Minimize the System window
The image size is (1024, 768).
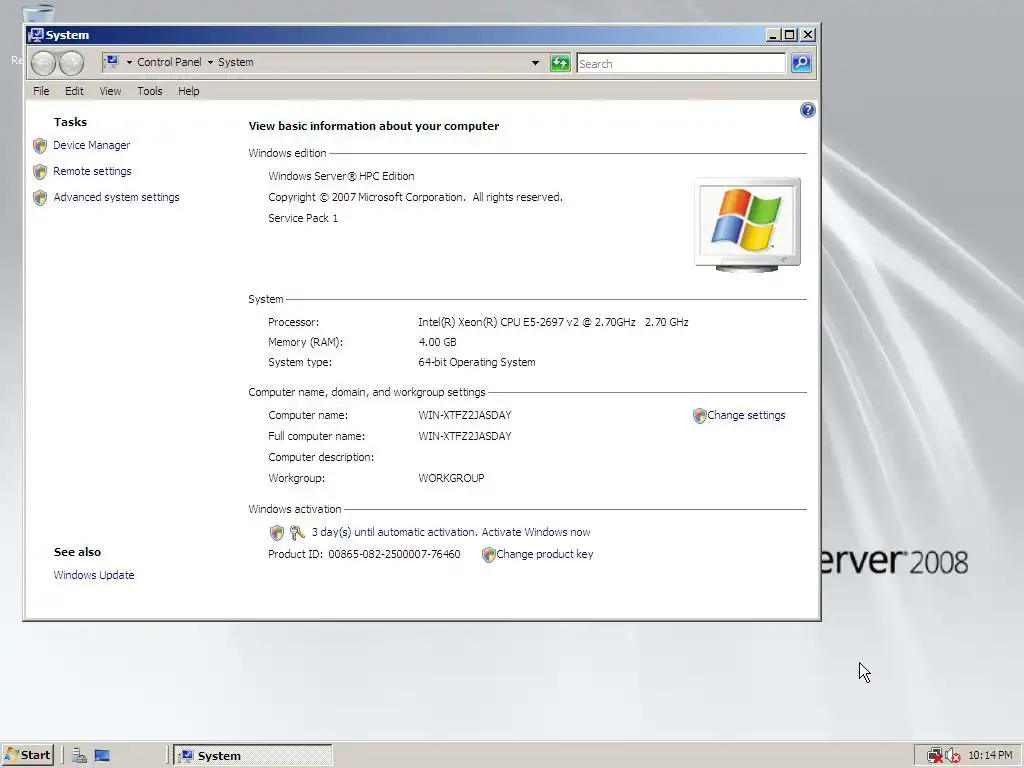coord(773,35)
